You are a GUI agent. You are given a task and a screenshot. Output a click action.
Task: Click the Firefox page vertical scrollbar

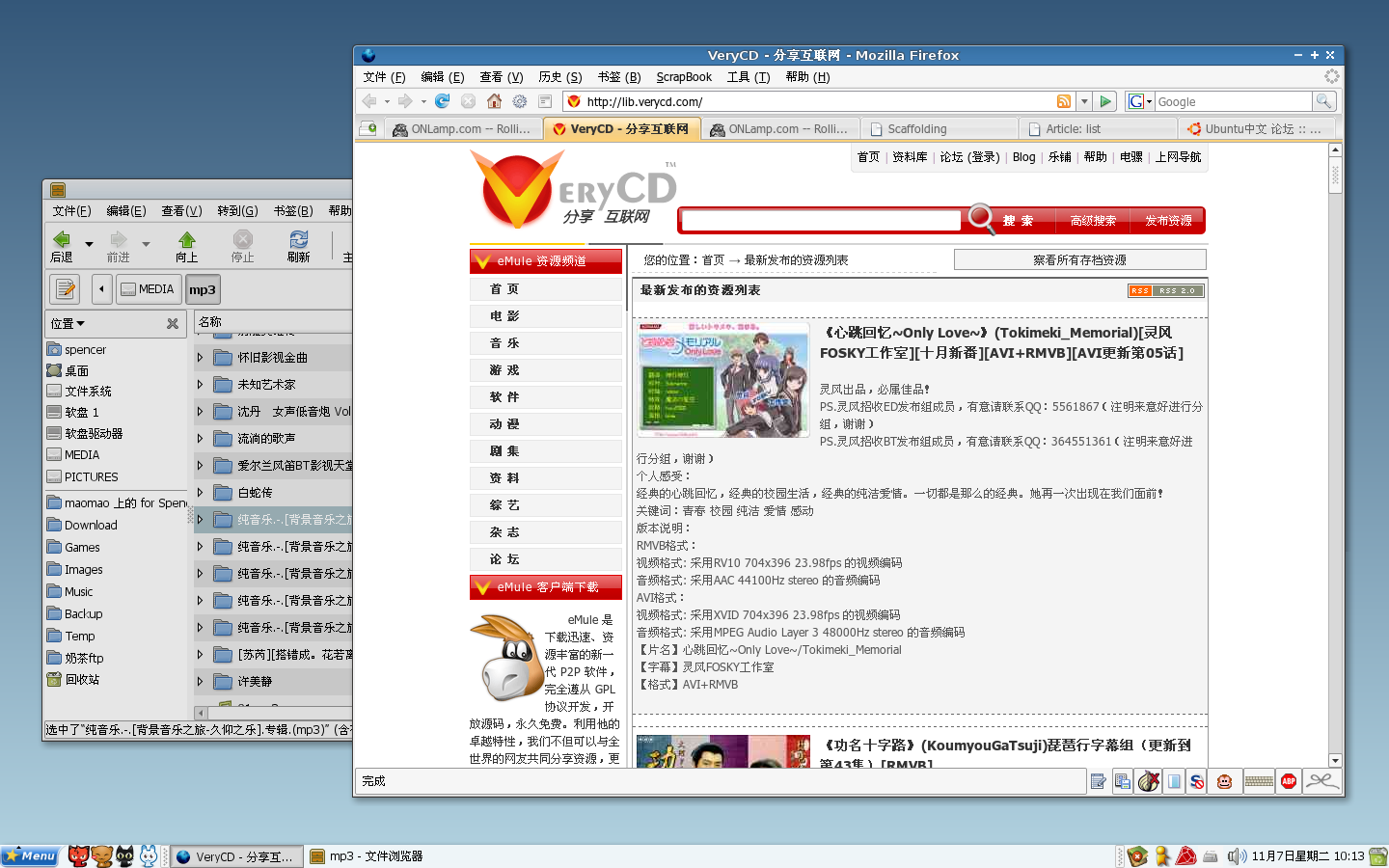pos(1335,453)
